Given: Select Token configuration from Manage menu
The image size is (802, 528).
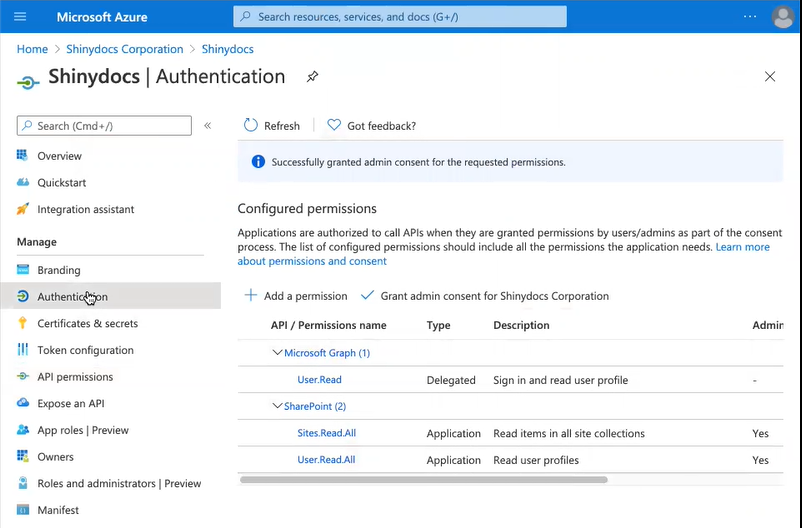Looking at the screenshot, I should pos(85,350).
